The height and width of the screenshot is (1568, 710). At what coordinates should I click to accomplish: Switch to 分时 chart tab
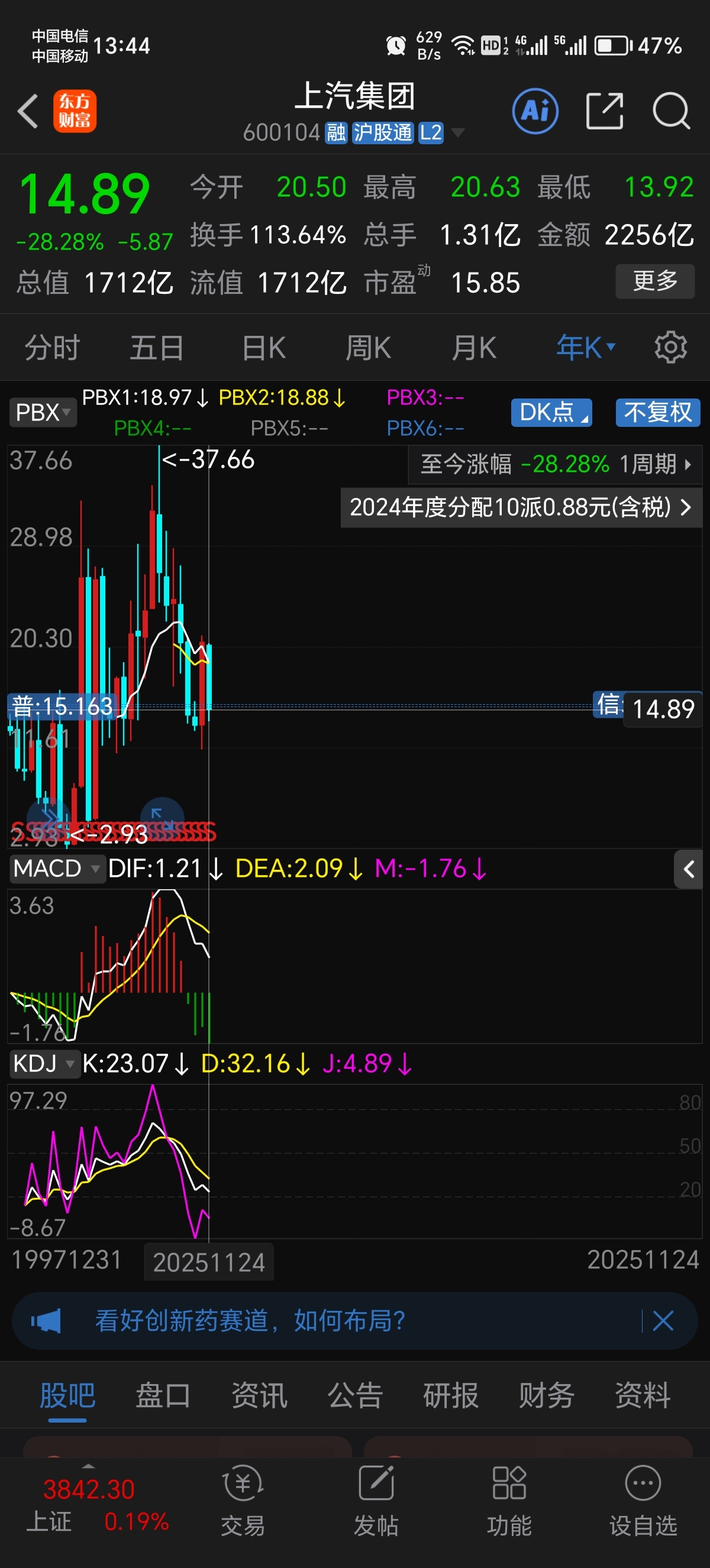coord(53,348)
